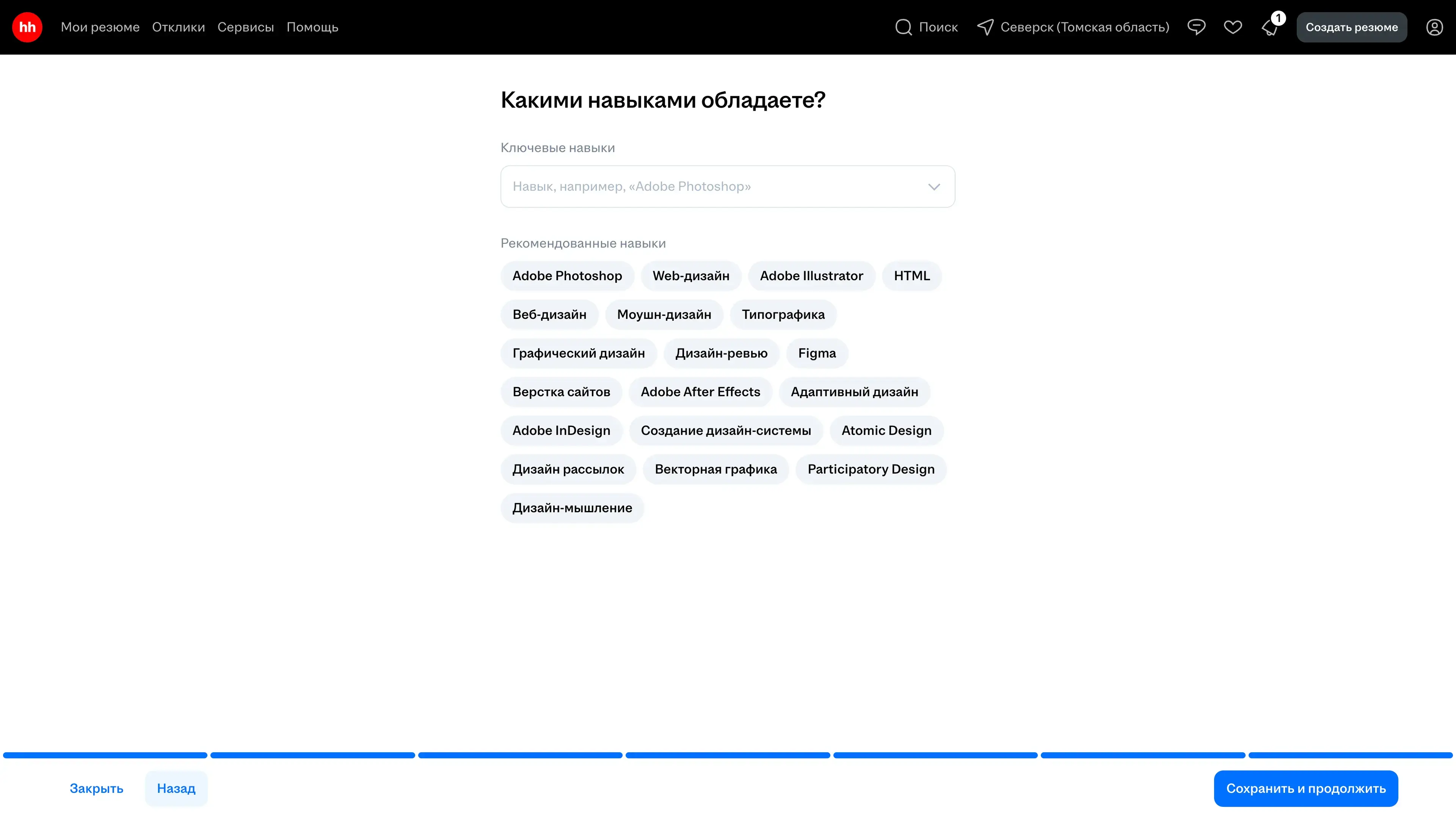Click first segment of progress bar
1456x819 pixels.
point(105,755)
